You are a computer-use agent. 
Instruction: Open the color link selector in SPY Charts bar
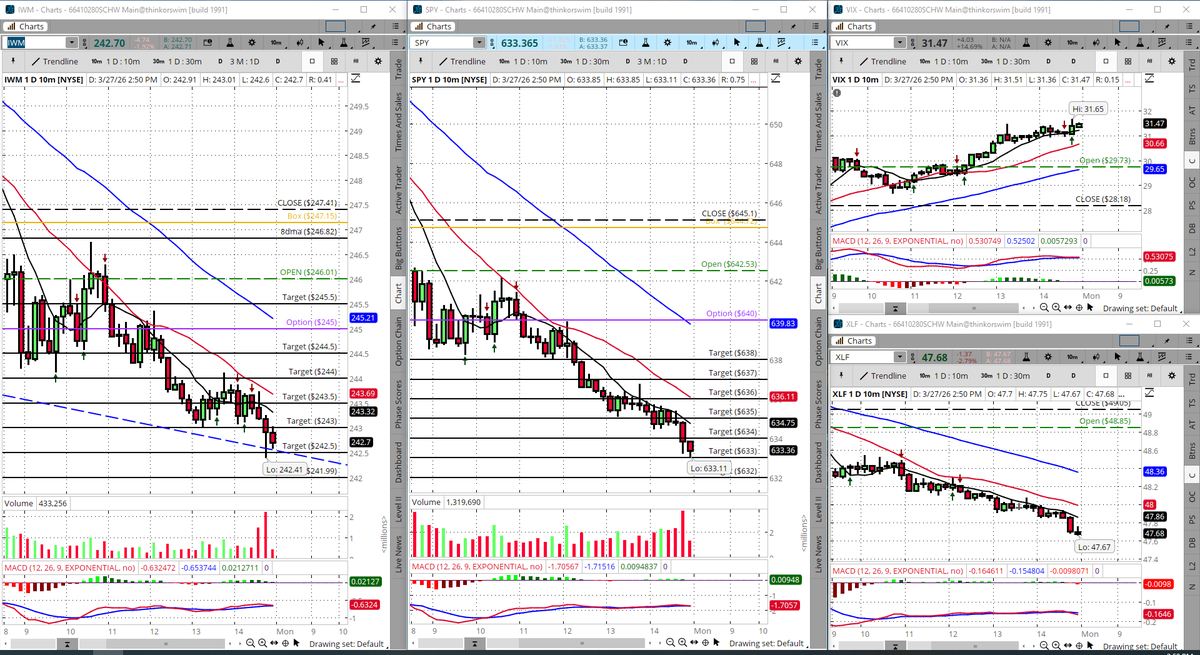pyautogui.click(x=756, y=26)
